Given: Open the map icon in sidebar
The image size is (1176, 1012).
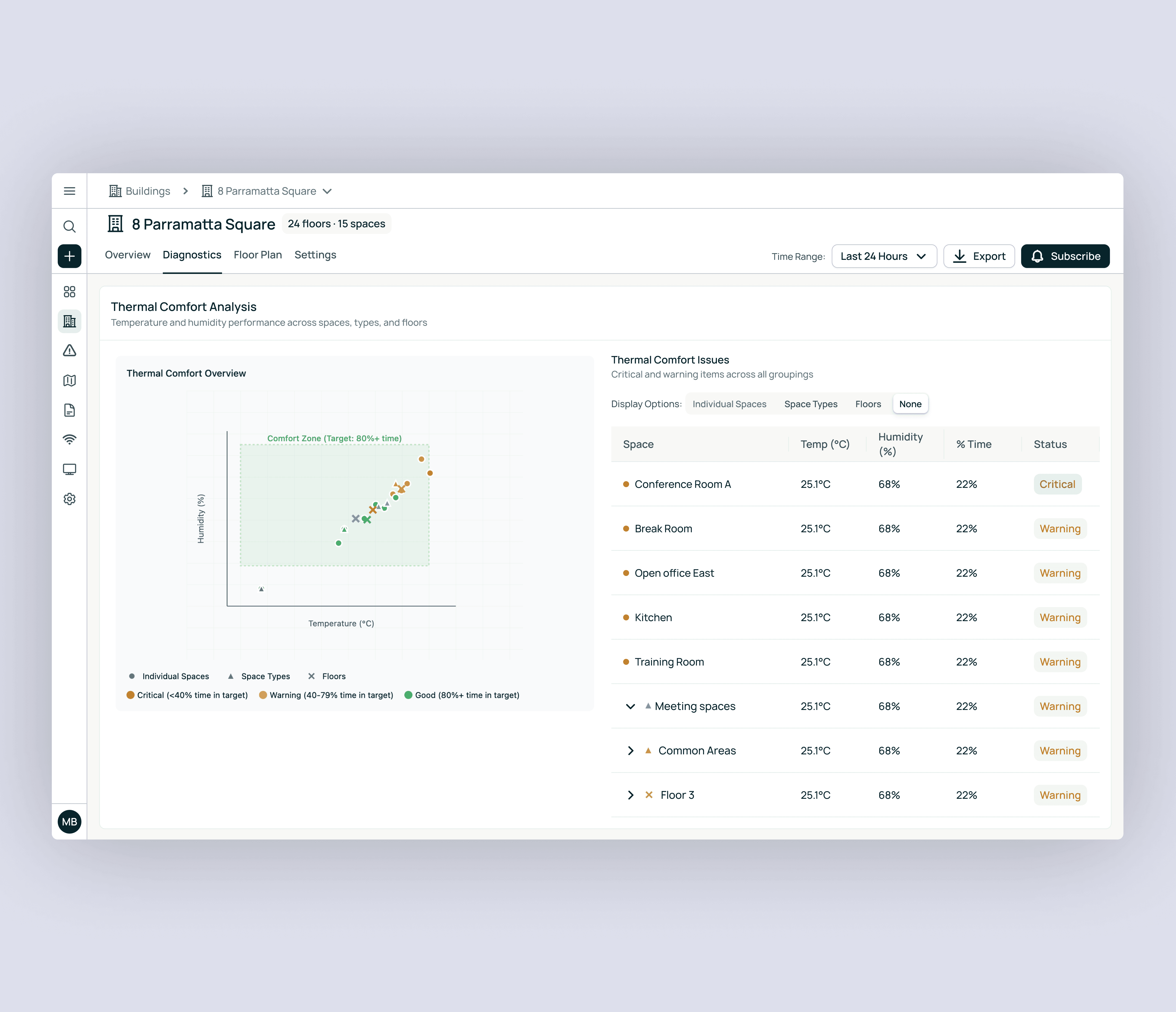Looking at the screenshot, I should [69, 380].
